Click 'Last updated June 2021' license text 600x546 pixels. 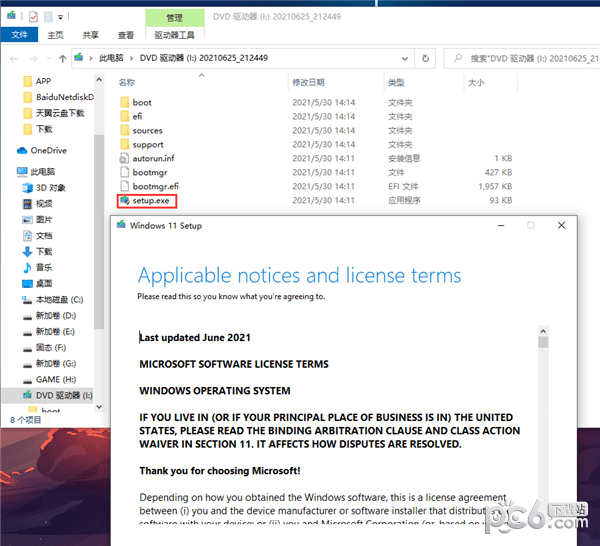(195, 337)
